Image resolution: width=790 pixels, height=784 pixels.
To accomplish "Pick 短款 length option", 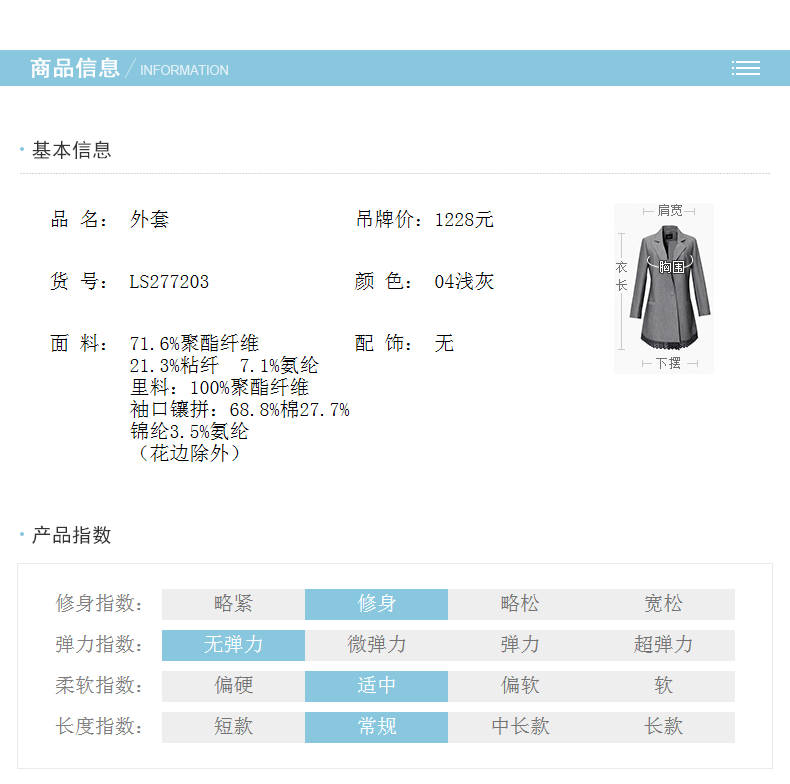I will (233, 727).
